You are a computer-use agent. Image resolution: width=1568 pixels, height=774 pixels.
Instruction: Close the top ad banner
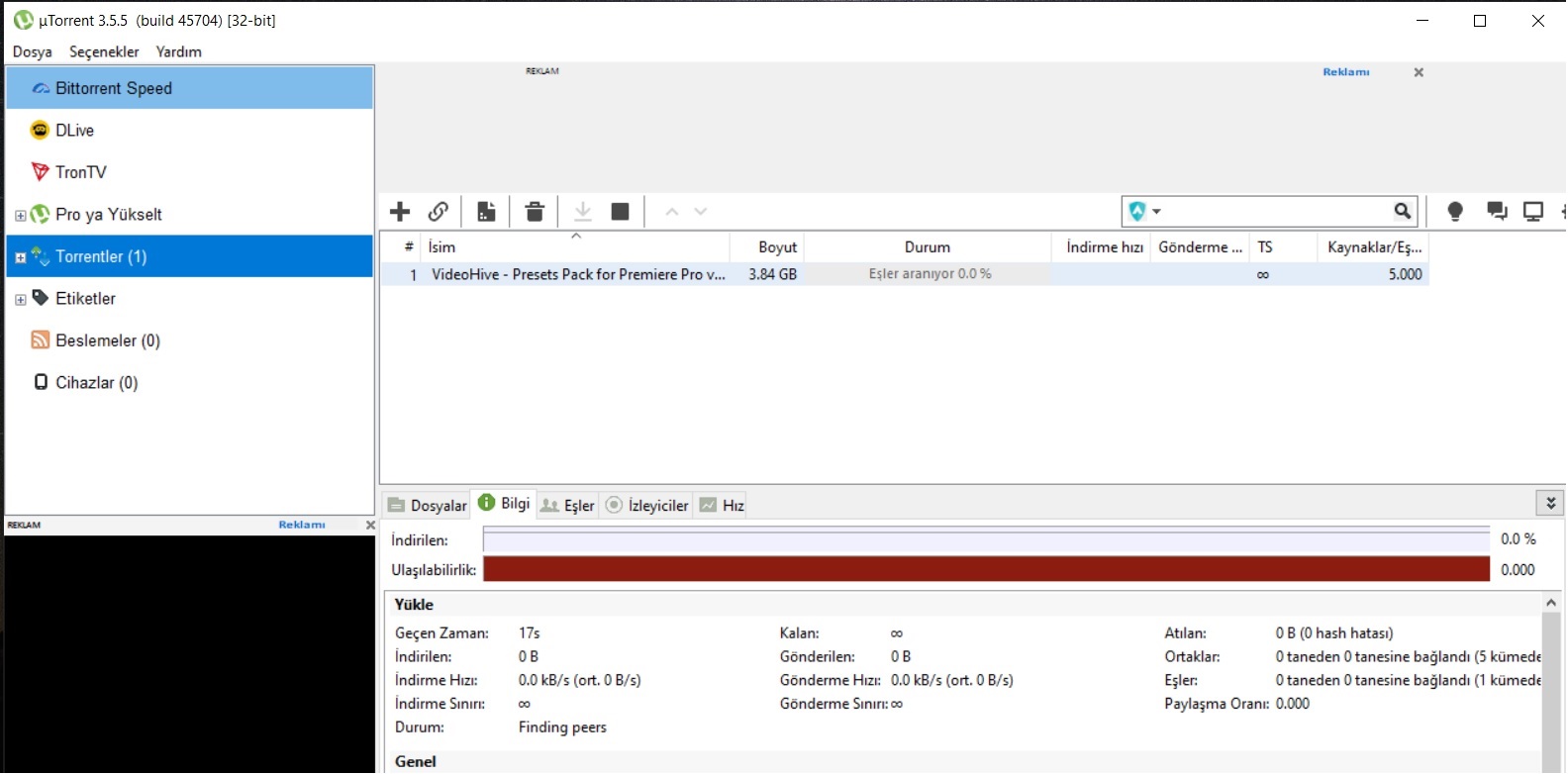[x=1419, y=72]
